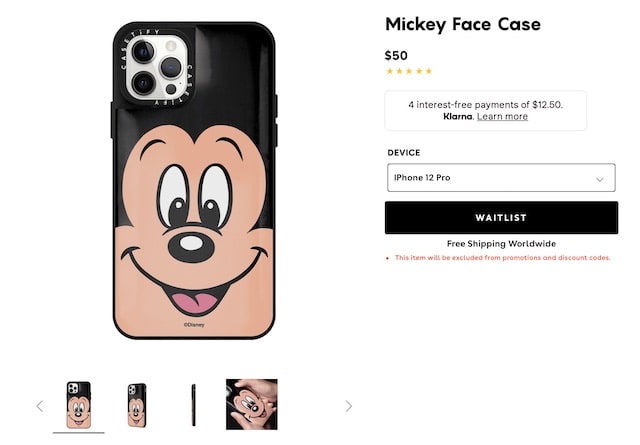Expand the device dropdown via its chevron arrow
The image size is (640, 445).
(x=600, y=179)
